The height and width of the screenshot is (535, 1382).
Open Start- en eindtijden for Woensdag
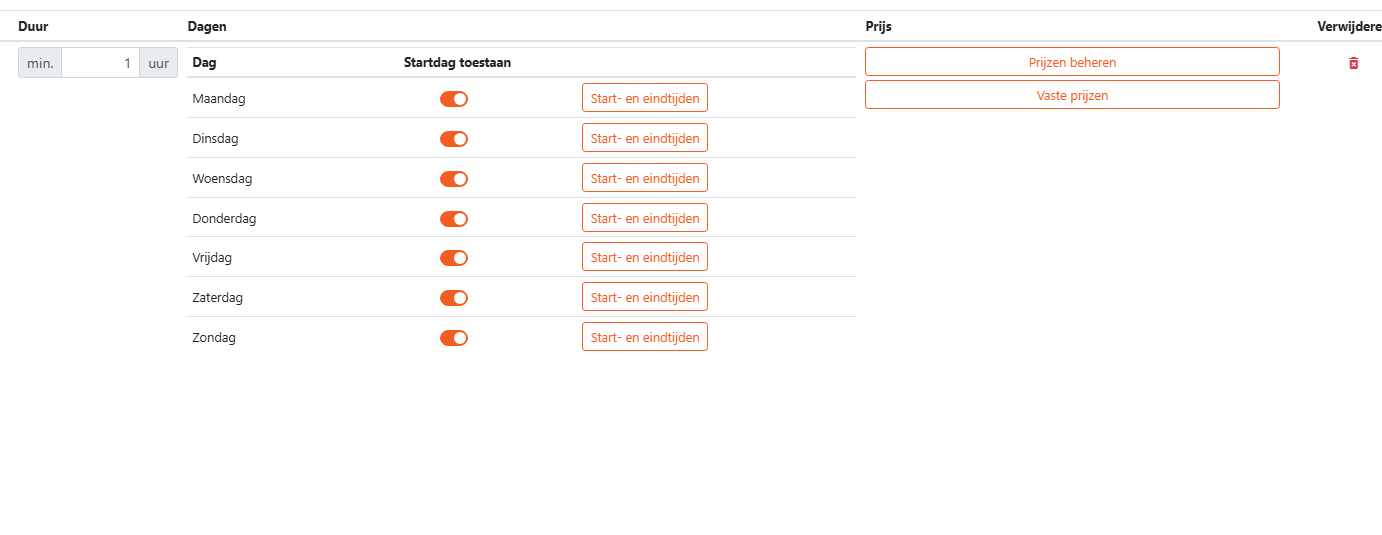click(x=645, y=178)
